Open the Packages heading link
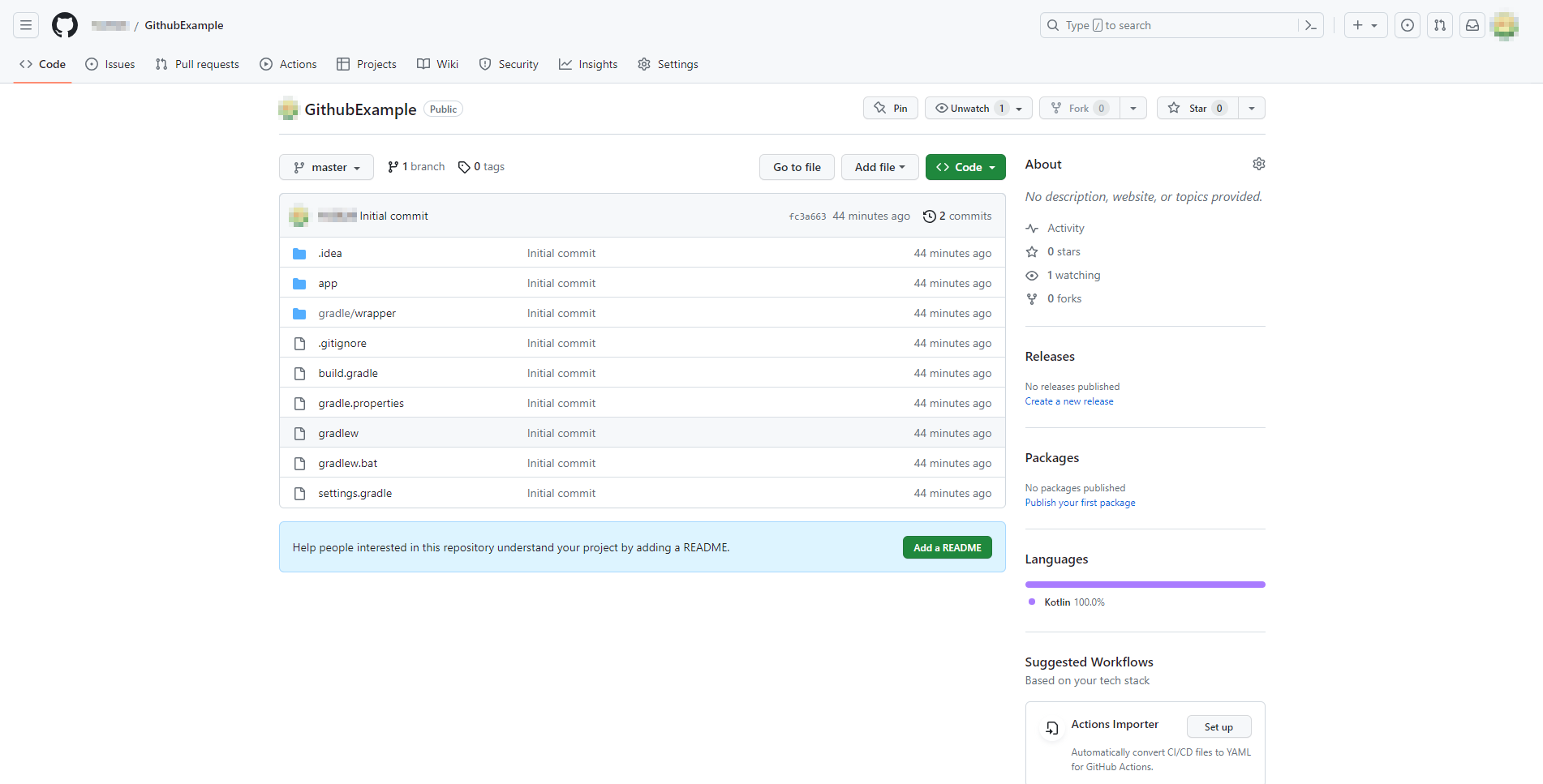Image resolution: width=1543 pixels, height=784 pixels. click(x=1052, y=458)
